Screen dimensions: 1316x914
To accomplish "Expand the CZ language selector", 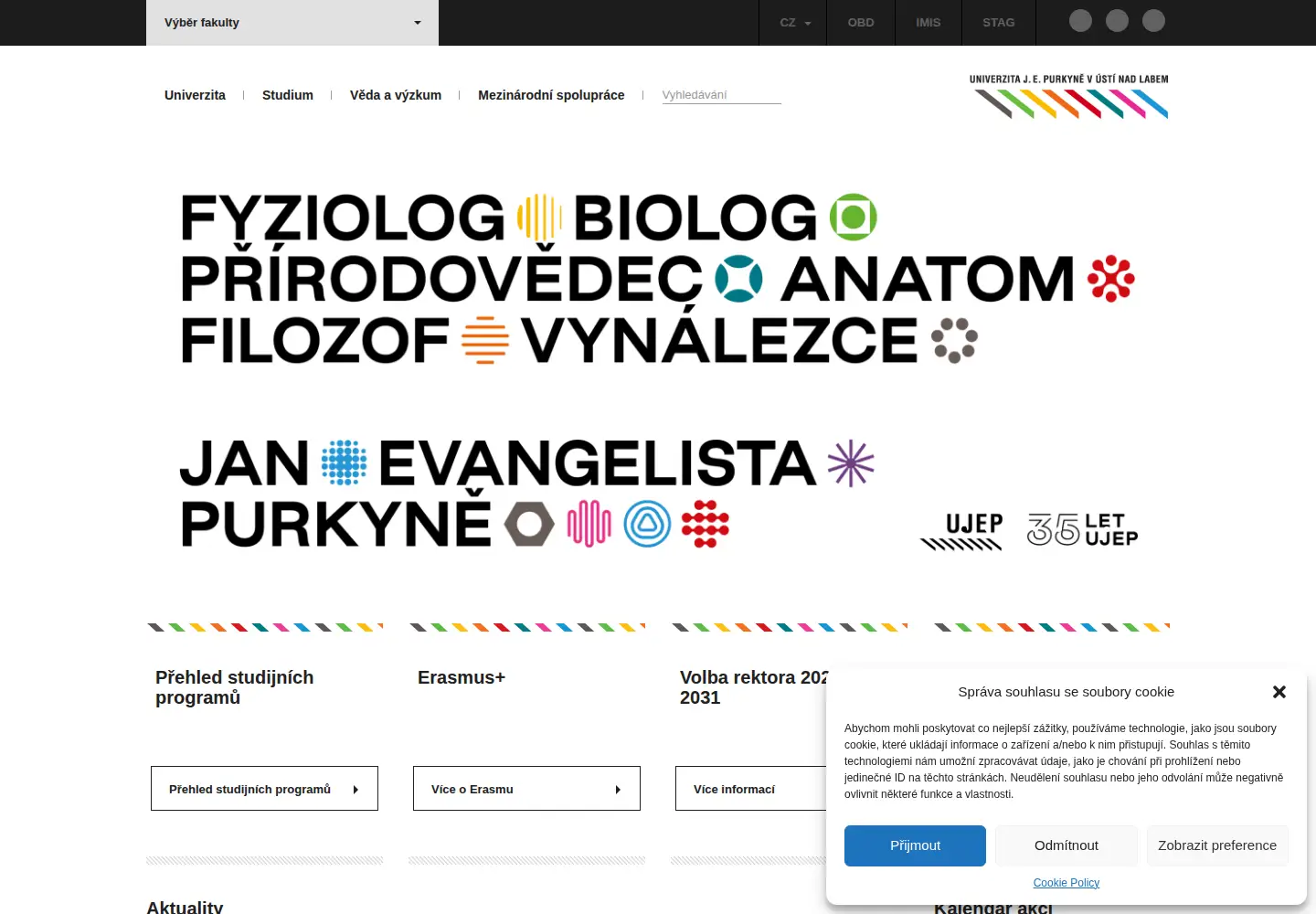I will (x=793, y=23).
